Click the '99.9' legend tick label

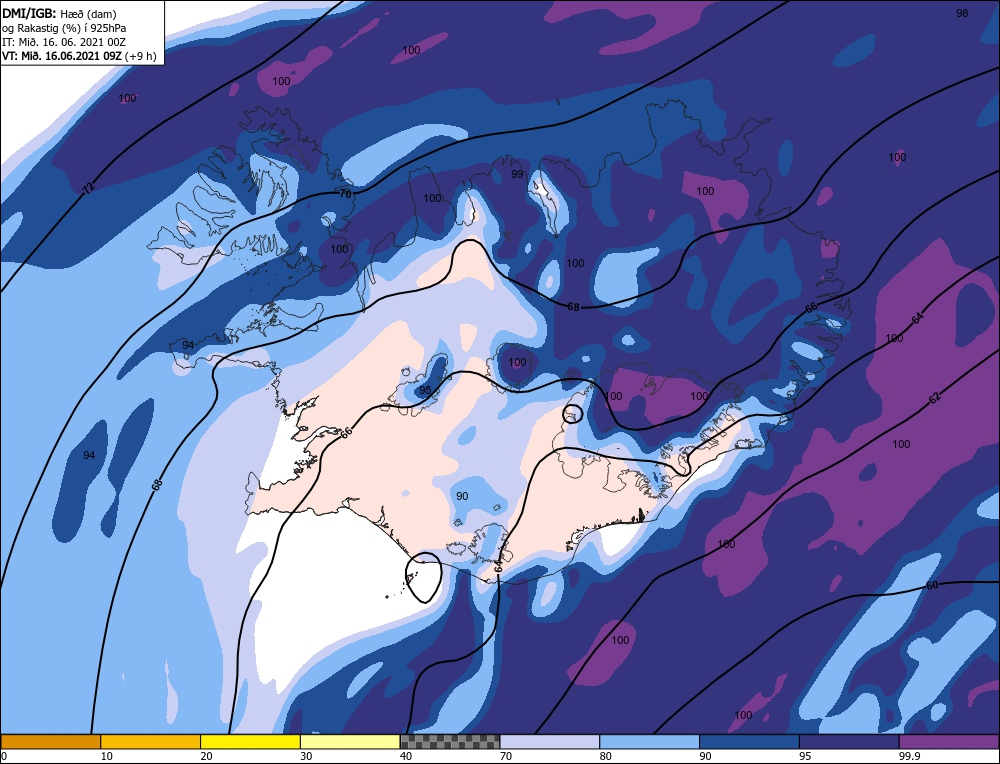pyautogui.click(x=908, y=756)
